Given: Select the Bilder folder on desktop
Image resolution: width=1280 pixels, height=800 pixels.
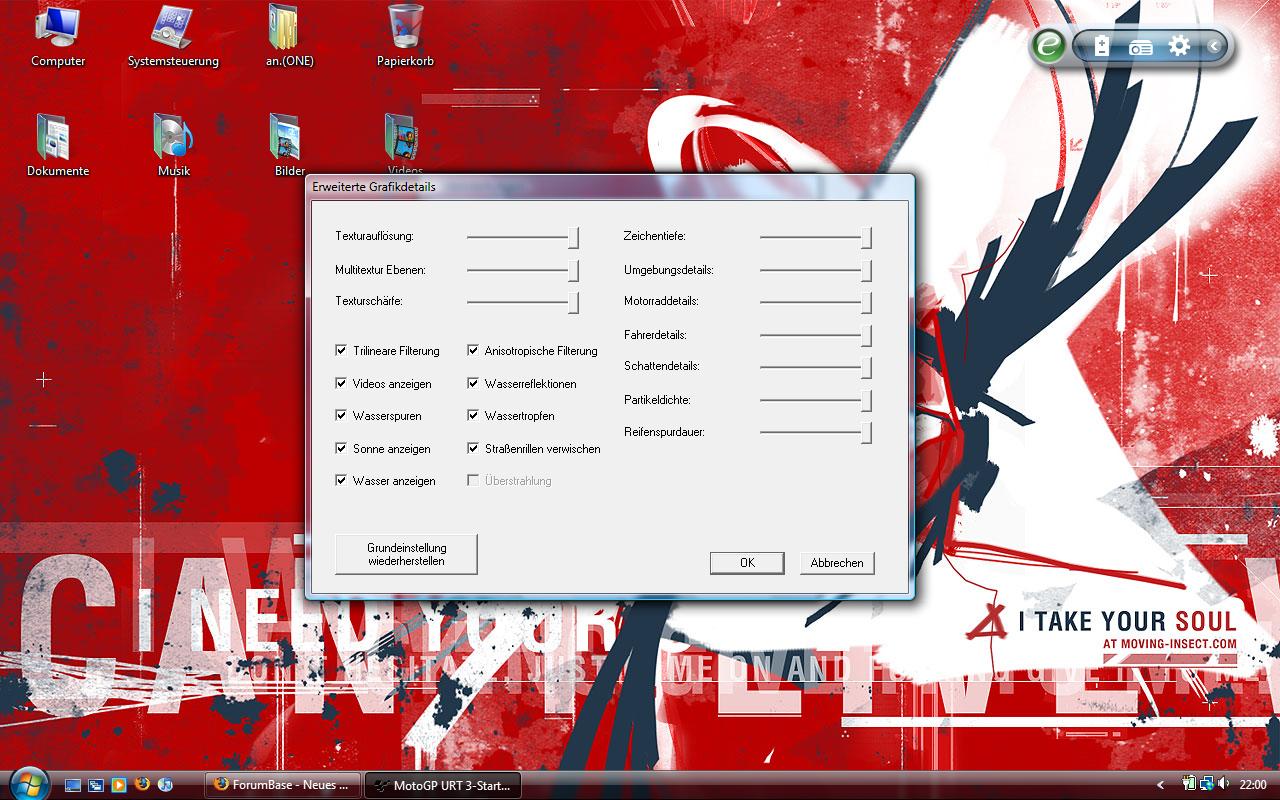Looking at the screenshot, I should click(x=289, y=146).
